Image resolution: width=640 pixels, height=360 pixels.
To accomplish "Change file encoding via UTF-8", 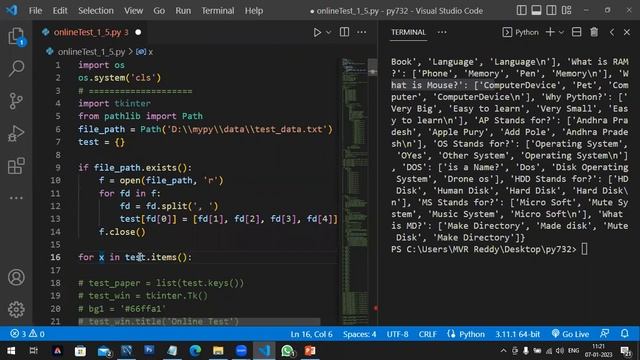I will 397,334.
